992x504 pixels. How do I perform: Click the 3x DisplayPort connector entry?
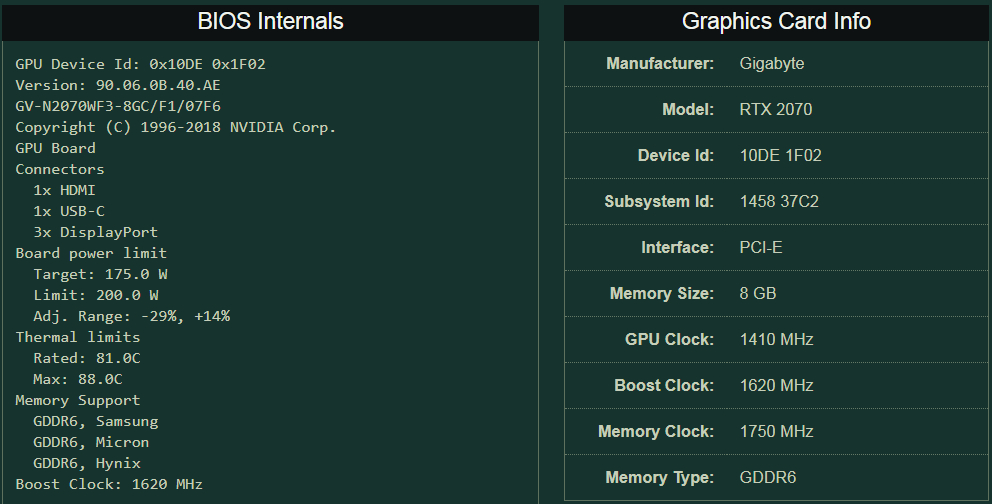coord(96,232)
